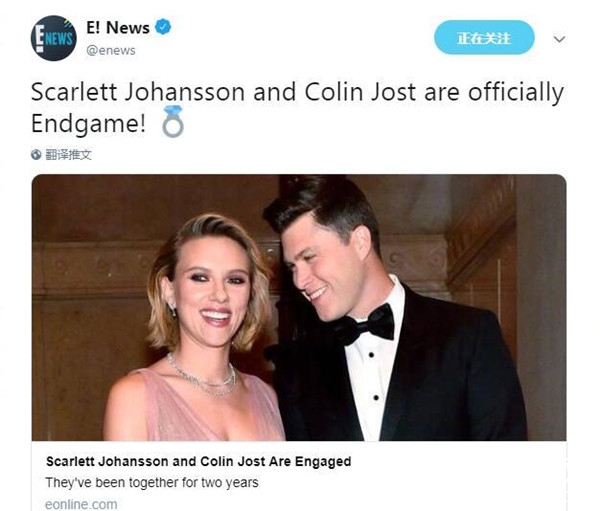The width and height of the screenshot is (600, 511).
Task: Open headline 'Scarlett Johansson and Colin Jost Are Engaged'
Action: tap(199, 461)
